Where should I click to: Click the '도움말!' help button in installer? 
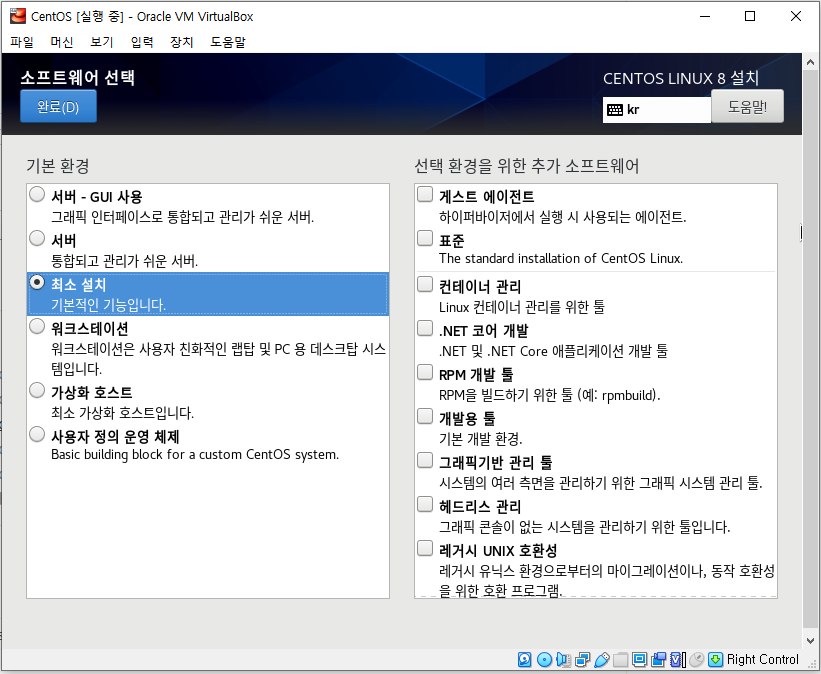coord(747,106)
